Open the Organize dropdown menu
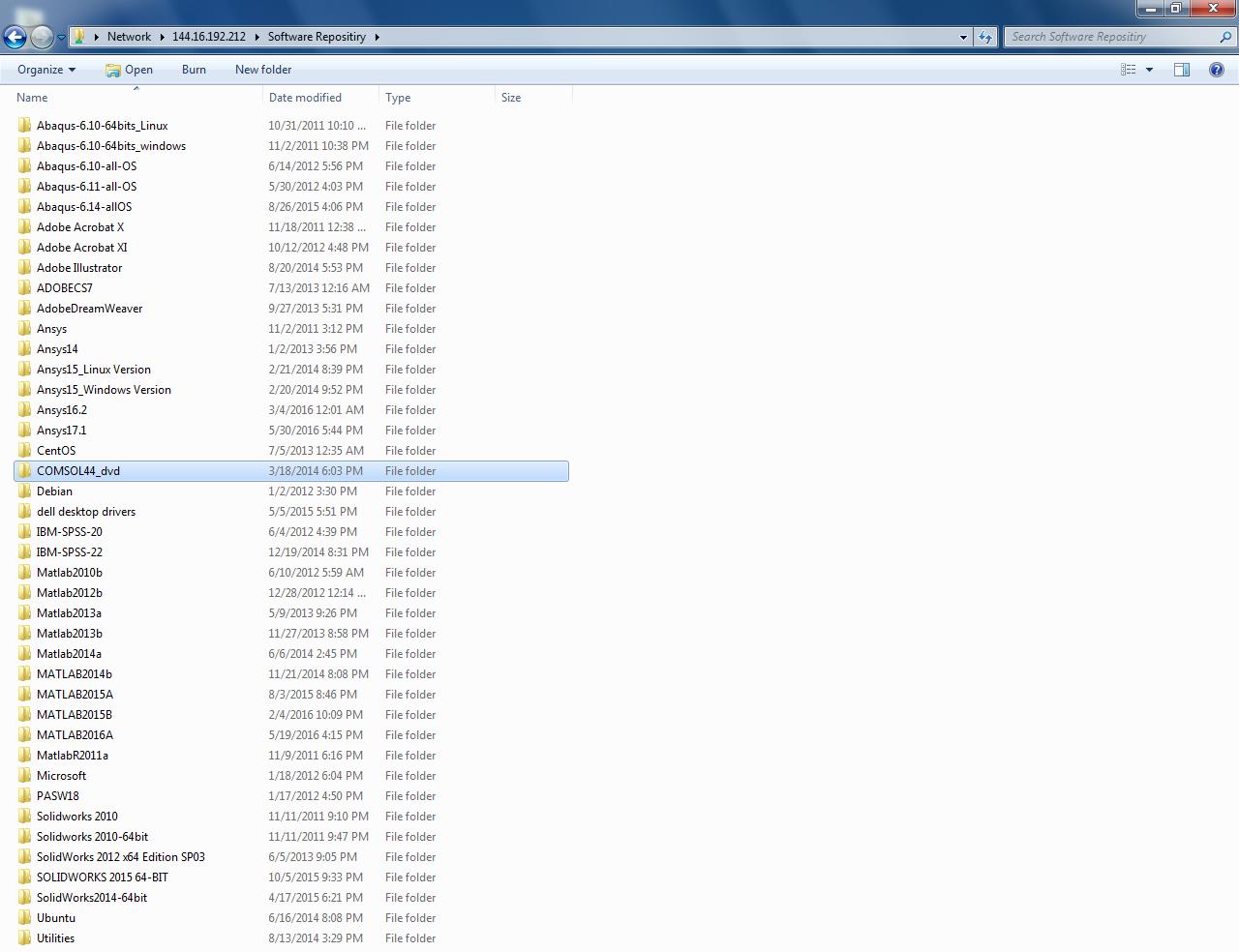 pos(45,70)
